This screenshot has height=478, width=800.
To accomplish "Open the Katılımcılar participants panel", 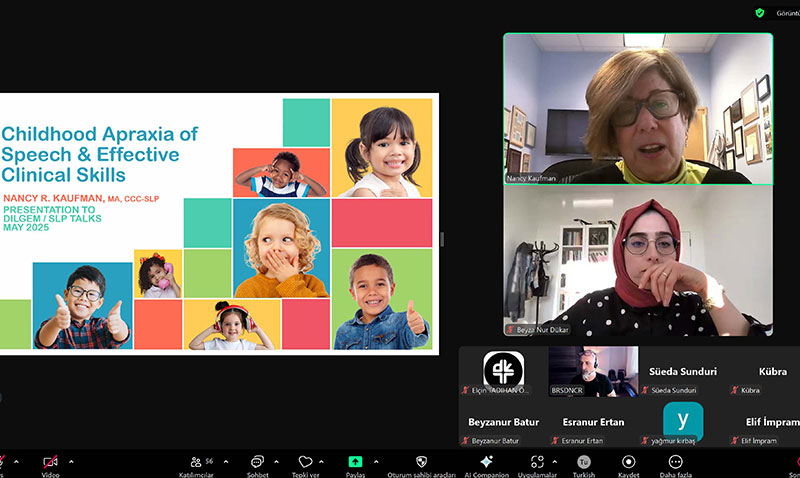I will tap(196, 462).
